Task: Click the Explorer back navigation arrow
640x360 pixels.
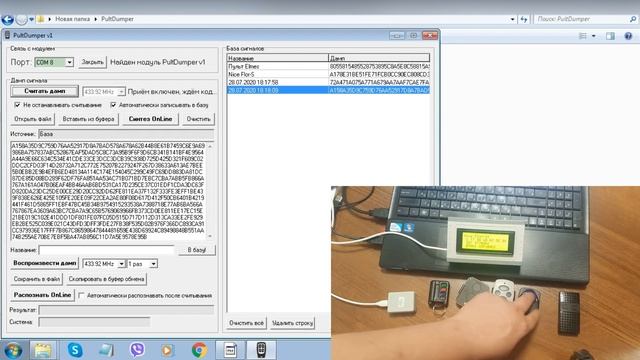Action: [x=7, y=19]
